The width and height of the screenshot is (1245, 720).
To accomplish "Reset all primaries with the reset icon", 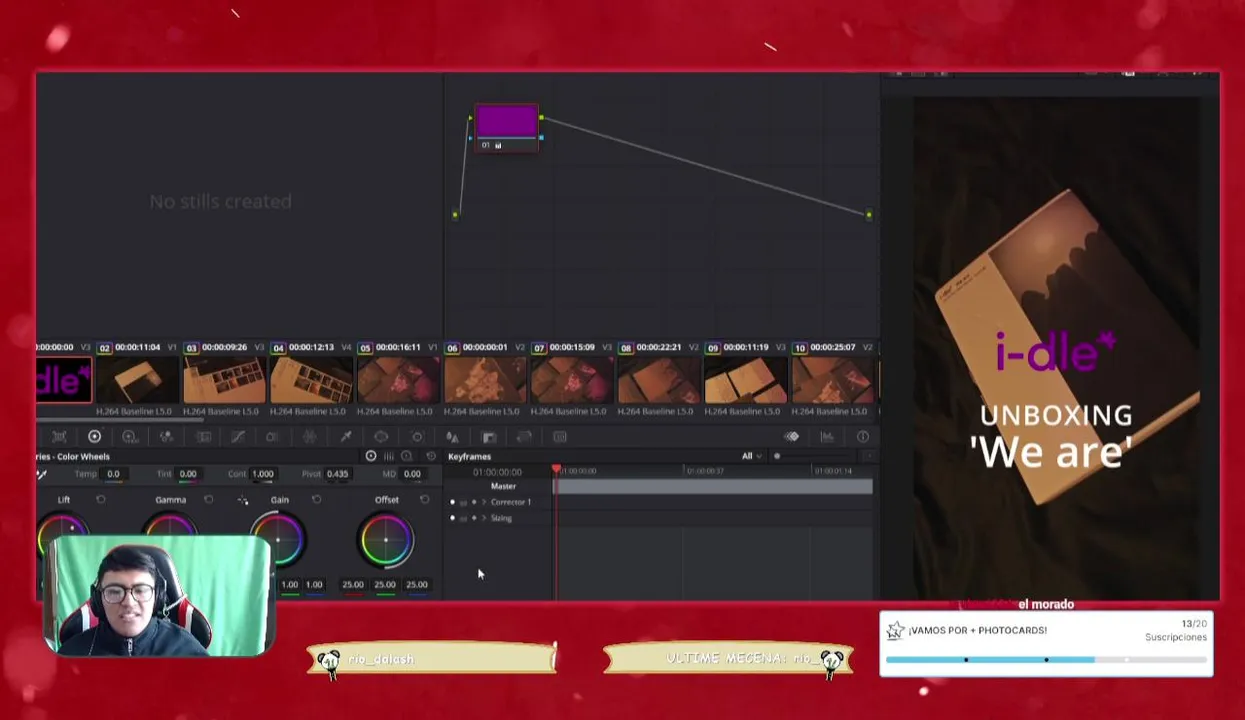I will coord(431,456).
